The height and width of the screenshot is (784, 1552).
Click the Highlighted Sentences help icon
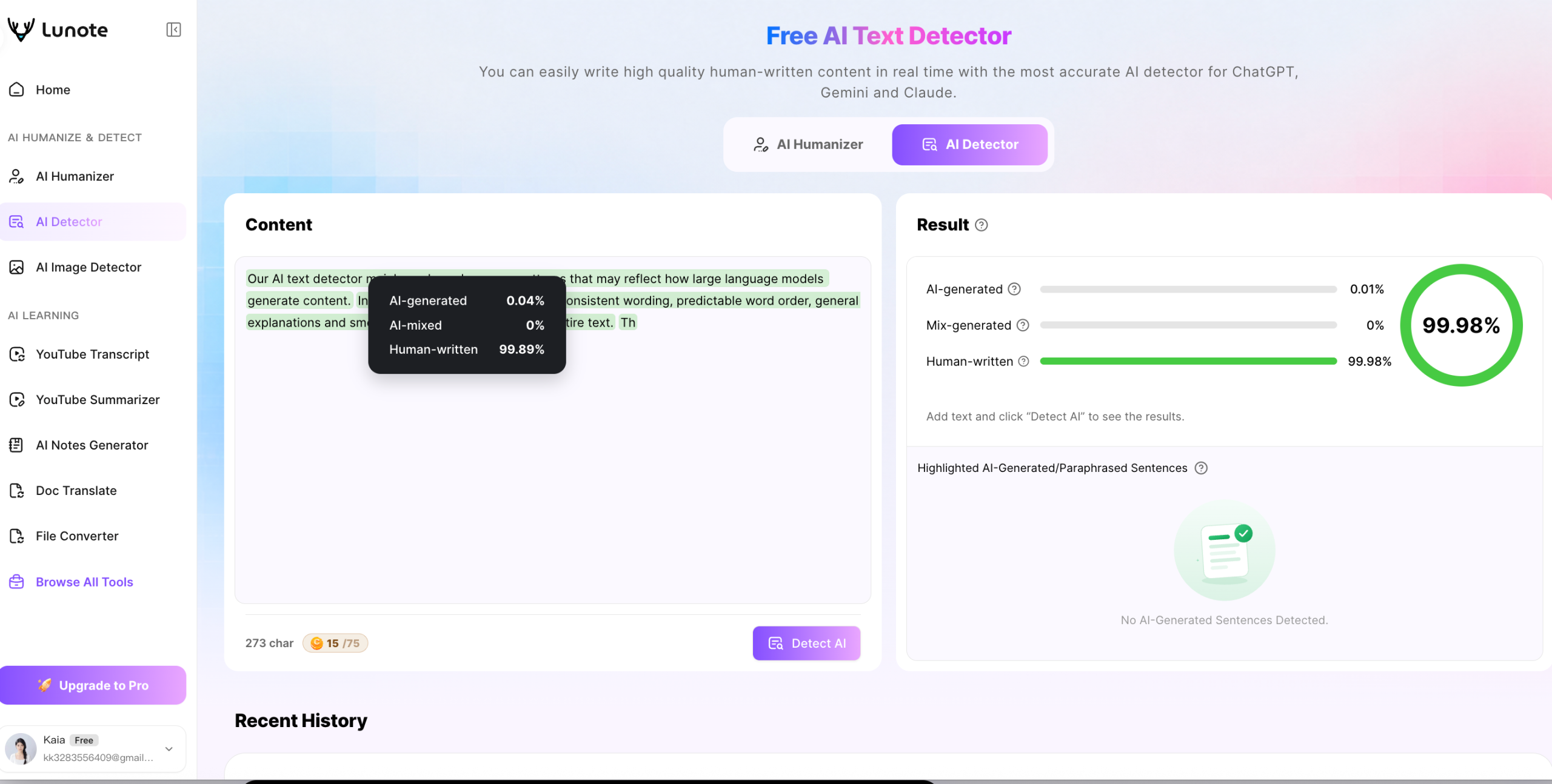[x=1201, y=468]
